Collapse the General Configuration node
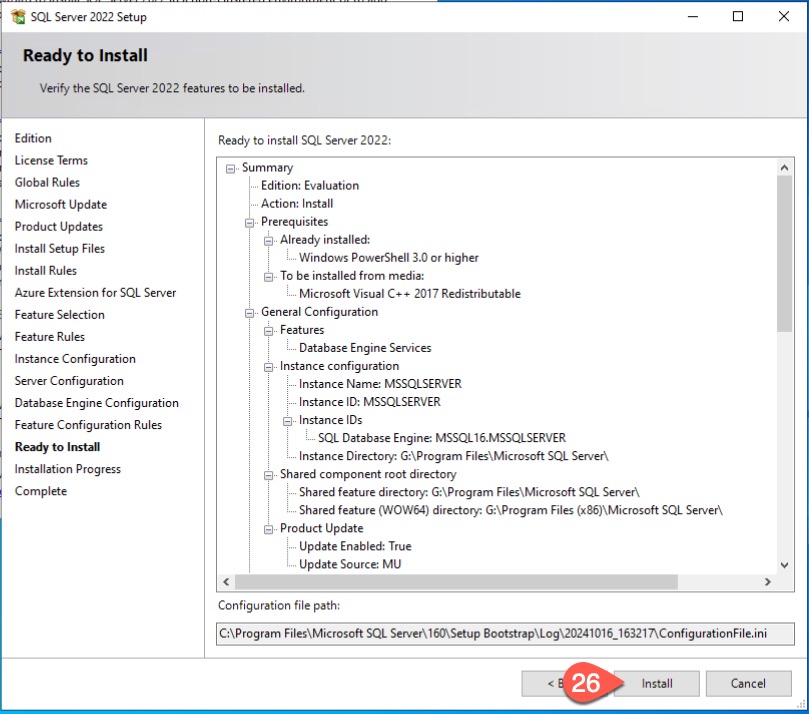 point(250,312)
